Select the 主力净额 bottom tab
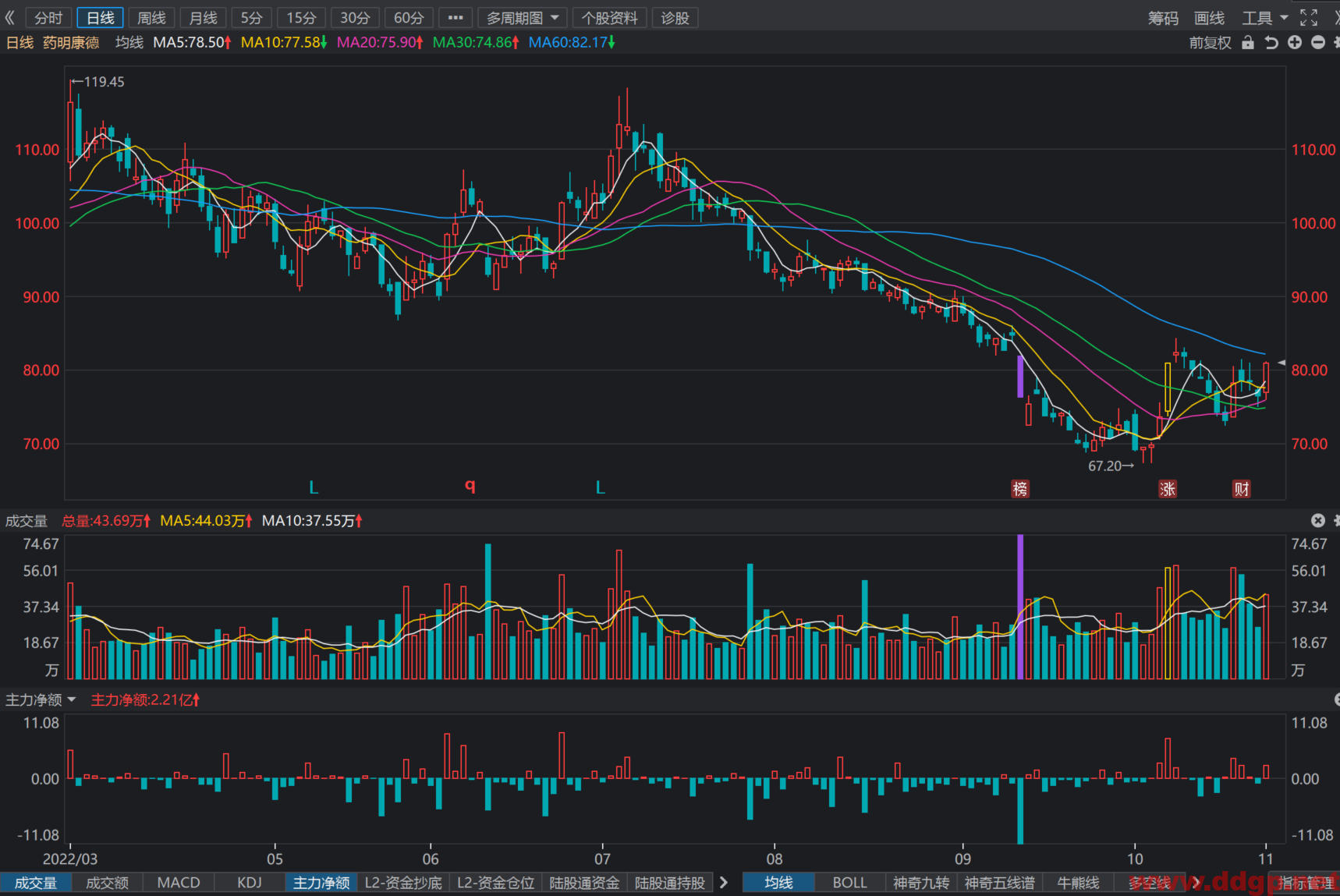 [321, 882]
